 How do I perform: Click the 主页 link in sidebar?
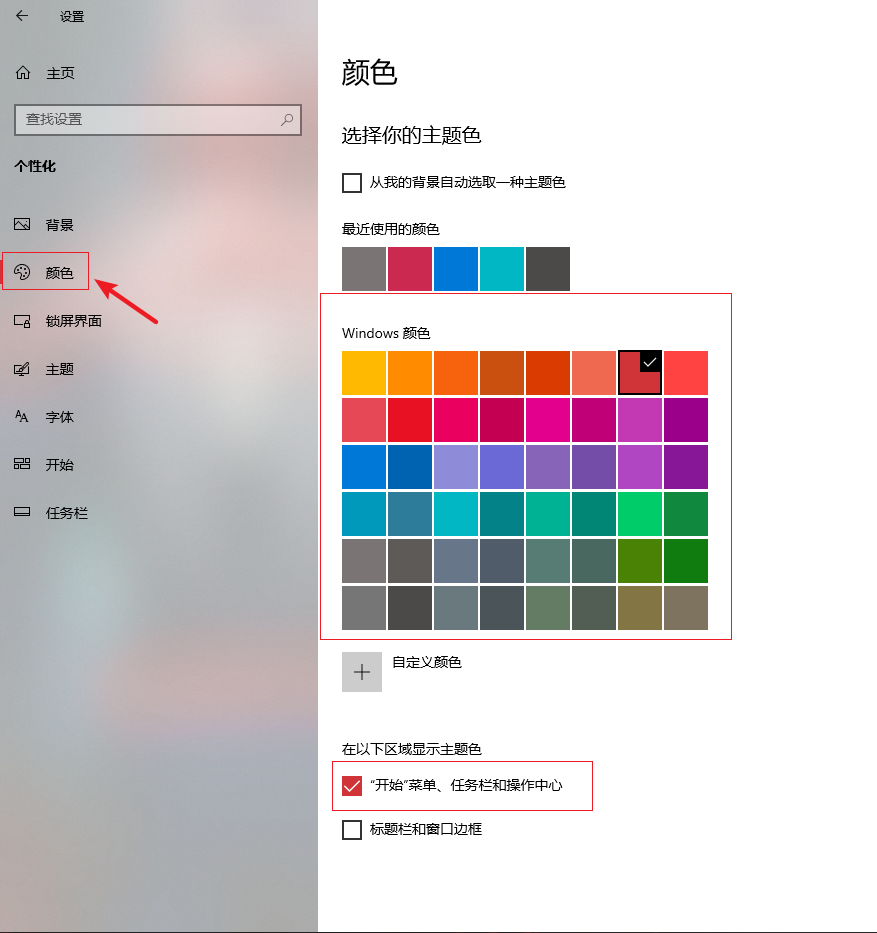60,73
